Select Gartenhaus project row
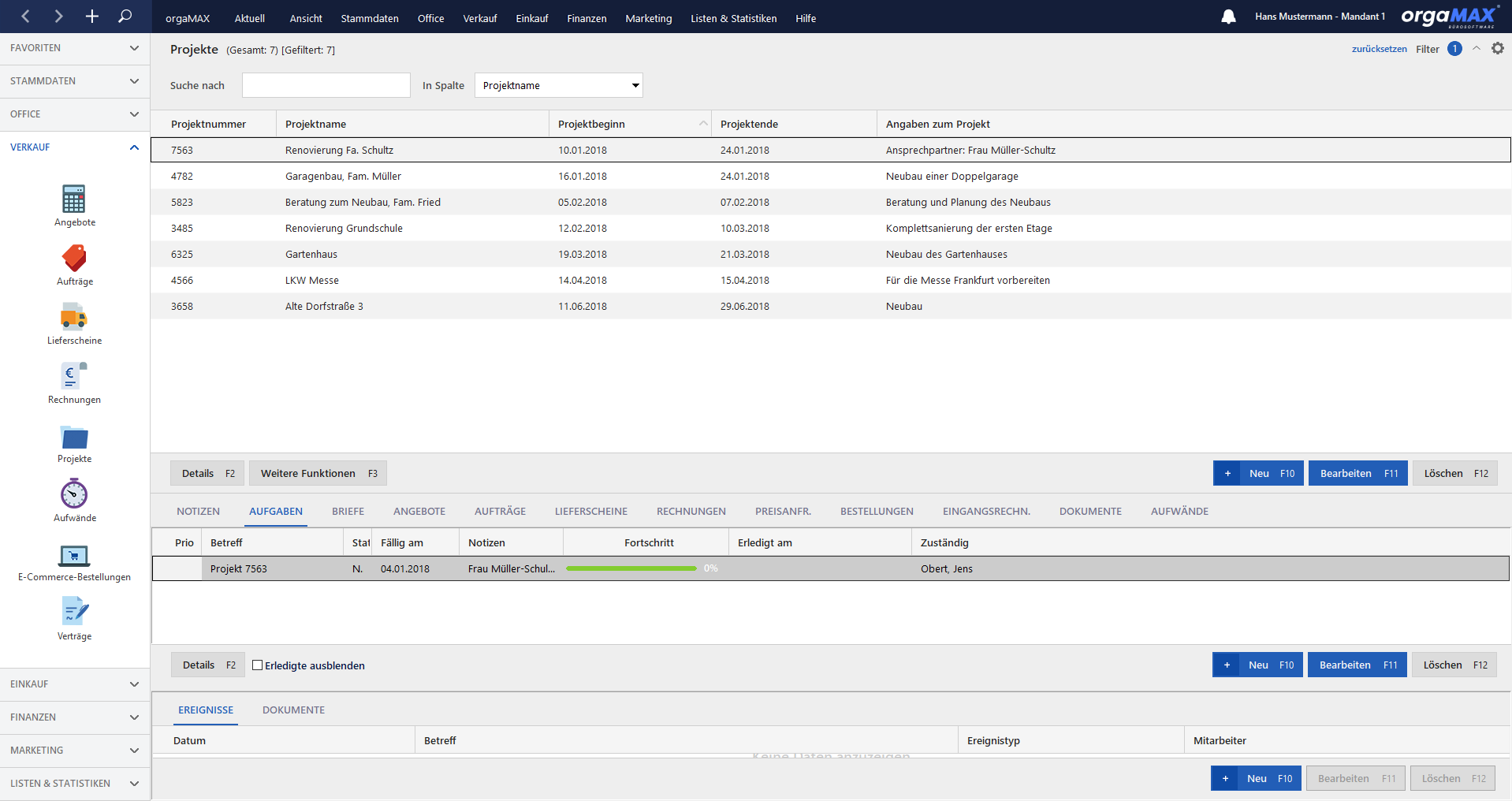The width and height of the screenshot is (1512, 801). pyautogui.click(x=831, y=254)
